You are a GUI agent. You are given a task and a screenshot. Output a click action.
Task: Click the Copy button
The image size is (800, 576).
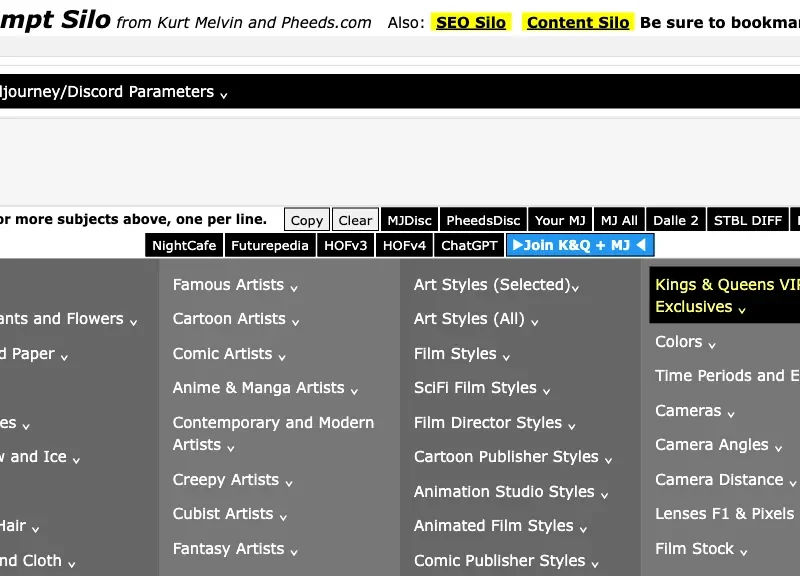pyautogui.click(x=307, y=220)
